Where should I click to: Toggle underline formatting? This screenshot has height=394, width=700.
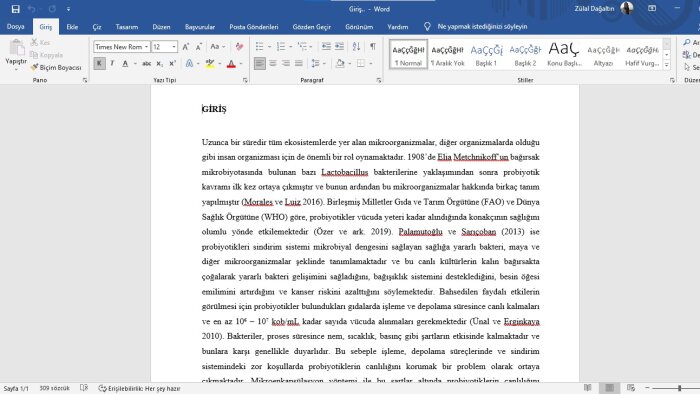coord(125,63)
